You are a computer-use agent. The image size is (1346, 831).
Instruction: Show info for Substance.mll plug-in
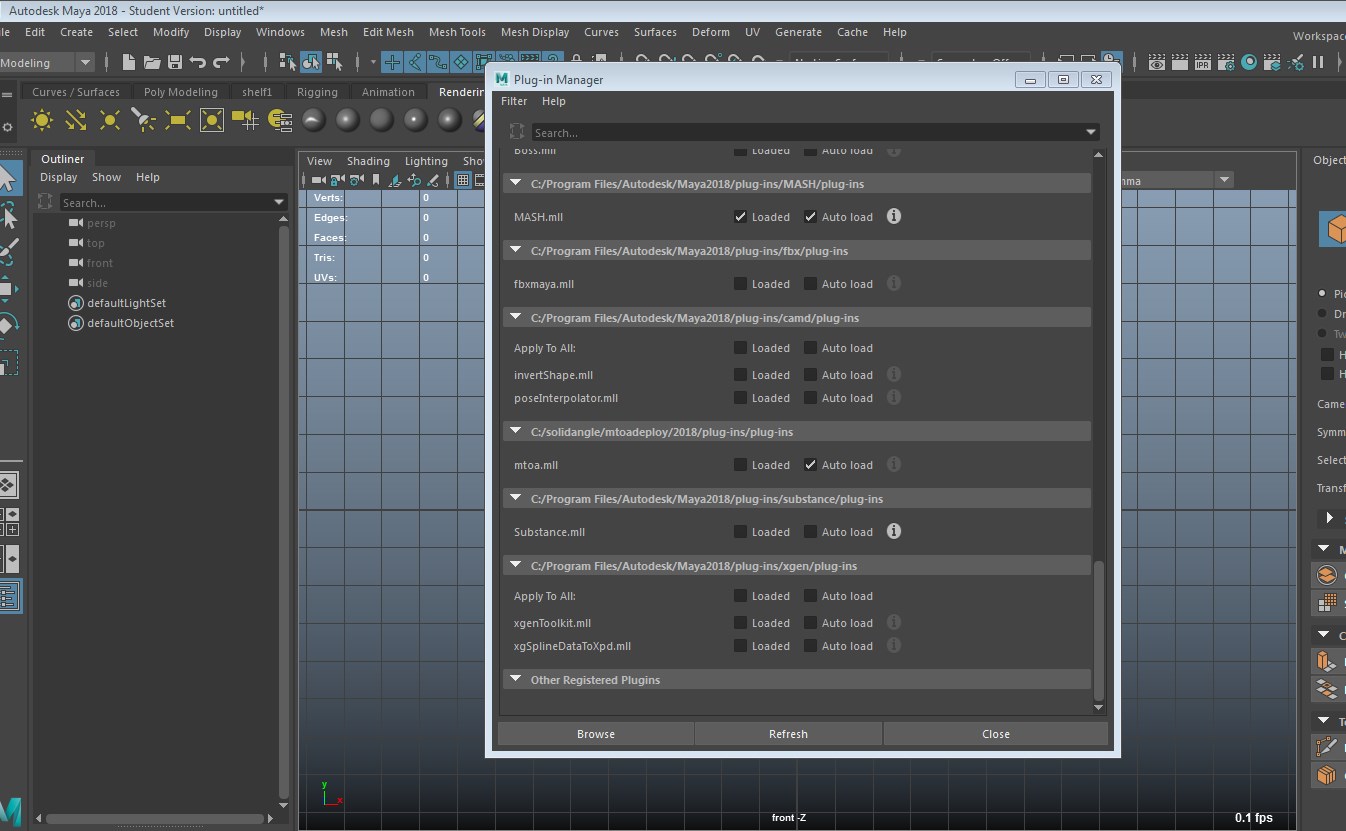[x=894, y=531]
